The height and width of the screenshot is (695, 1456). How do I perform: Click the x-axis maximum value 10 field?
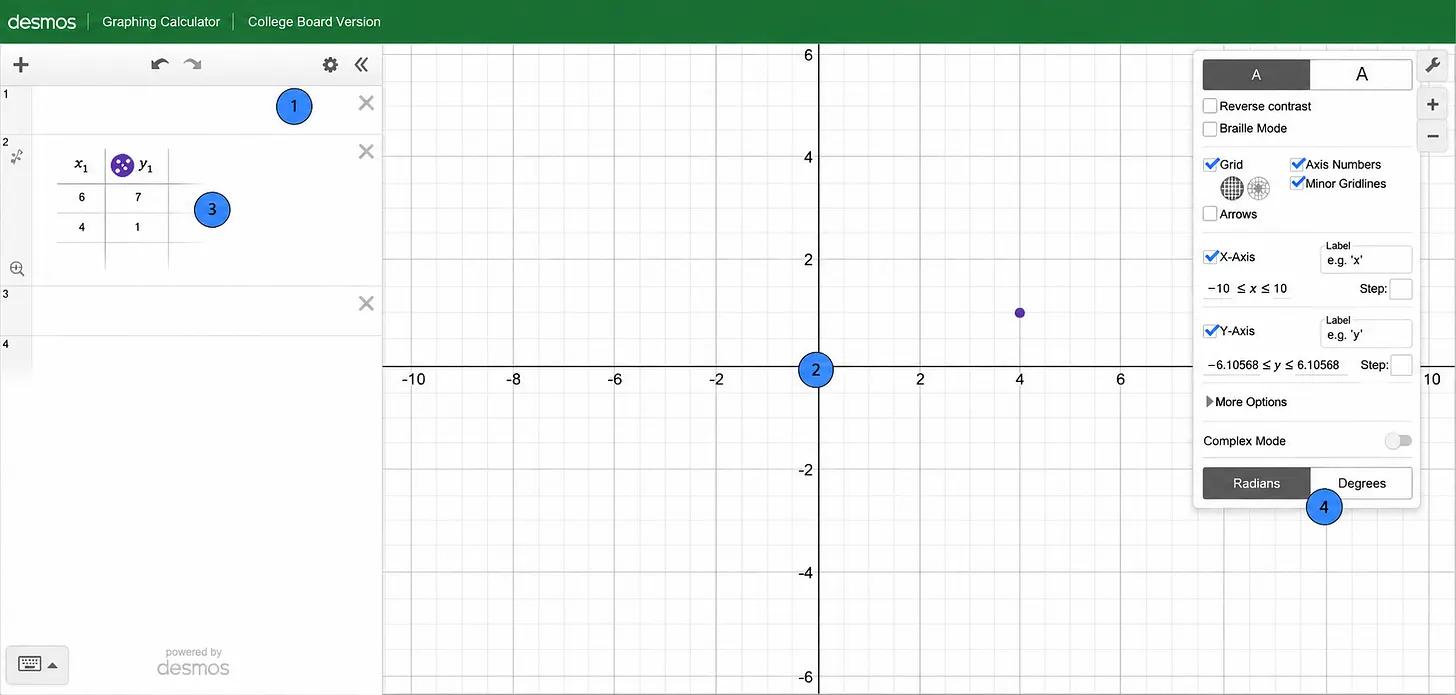[1279, 289]
